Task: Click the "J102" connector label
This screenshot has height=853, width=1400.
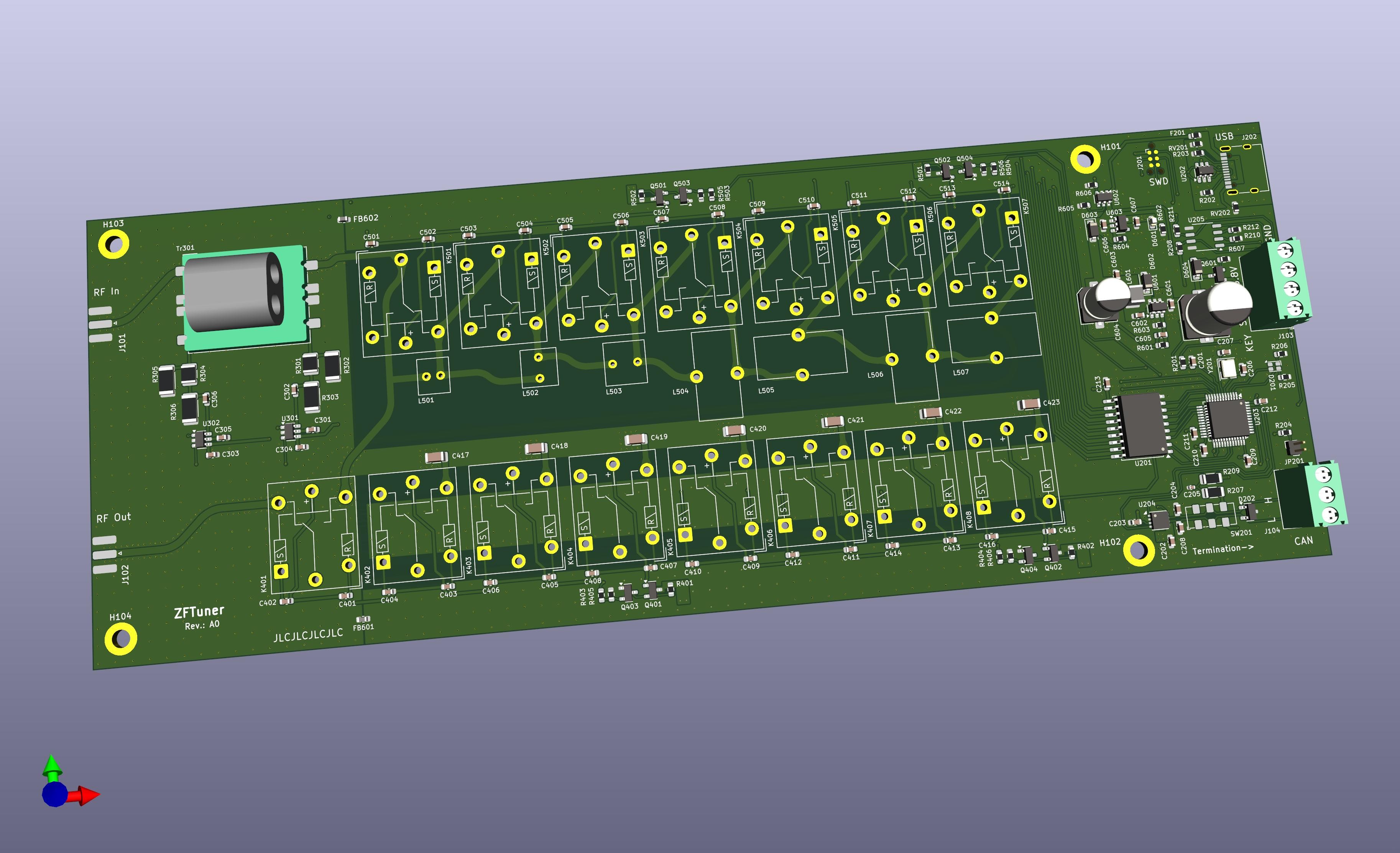Action: 125,575
